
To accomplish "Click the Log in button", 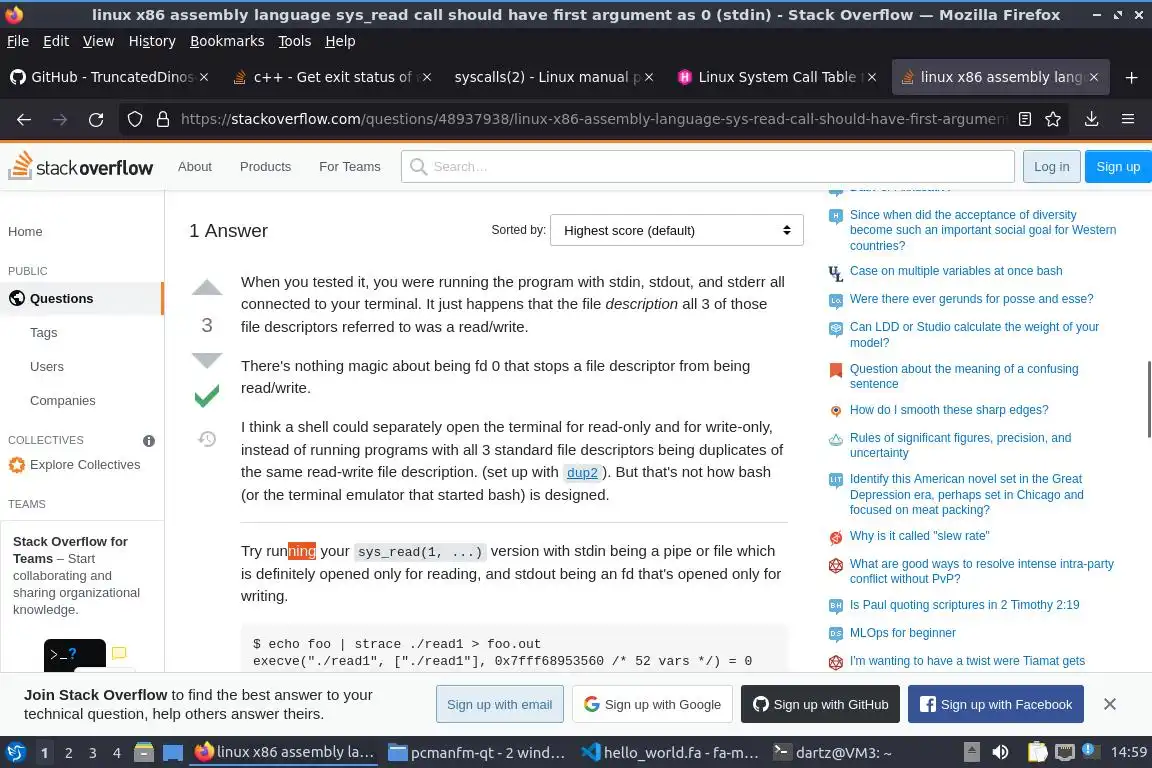I will 1051,167.
